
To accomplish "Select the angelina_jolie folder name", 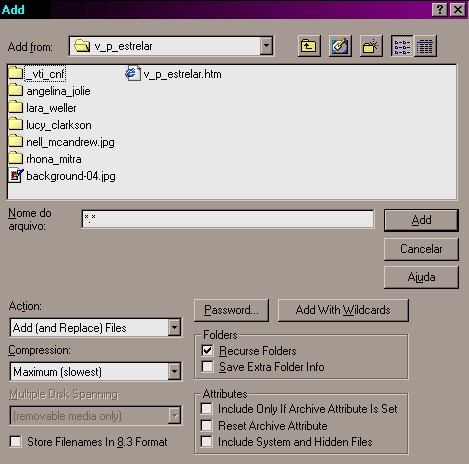I will point(58,91).
